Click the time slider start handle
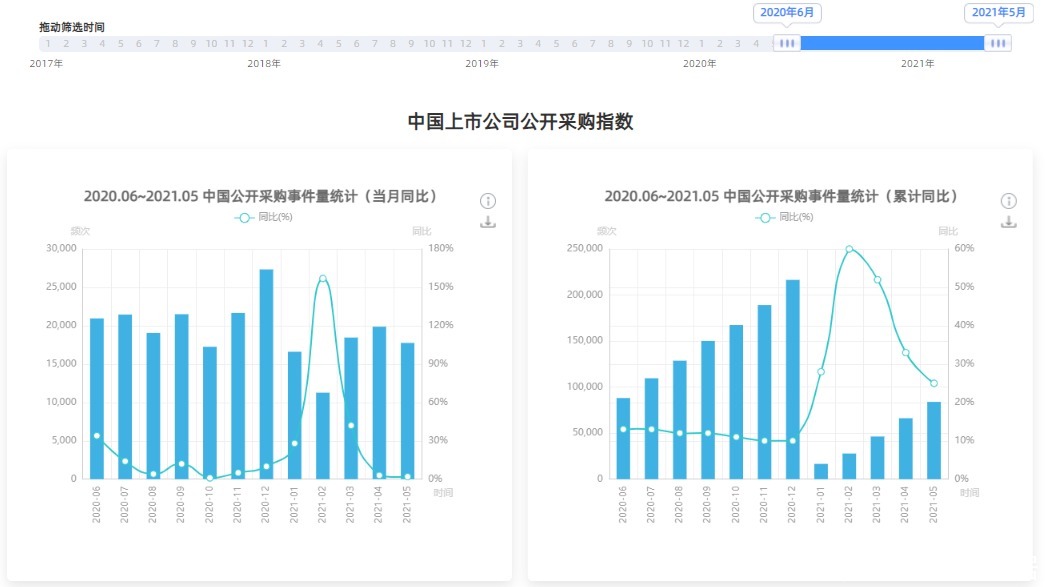The height and width of the screenshot is (587, 1045). (787, 43)
